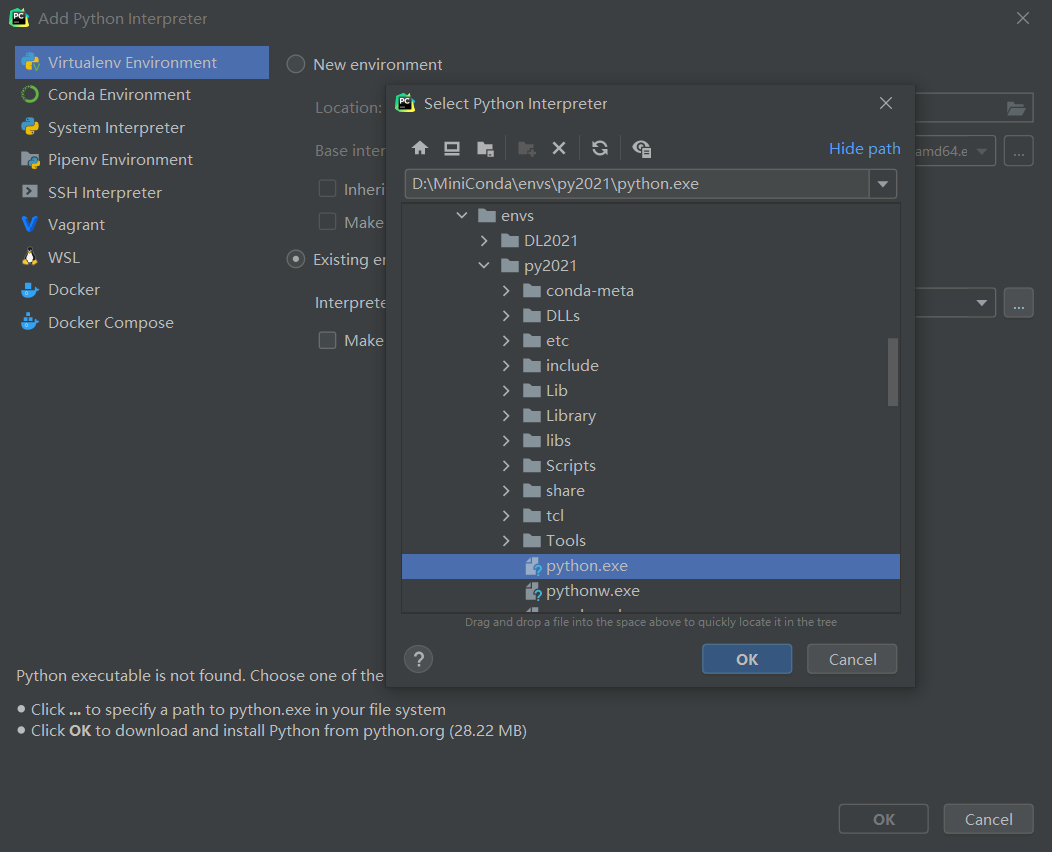Click browse button next to Interpreter field
Screen dimensions: 1052x852
1018,303
